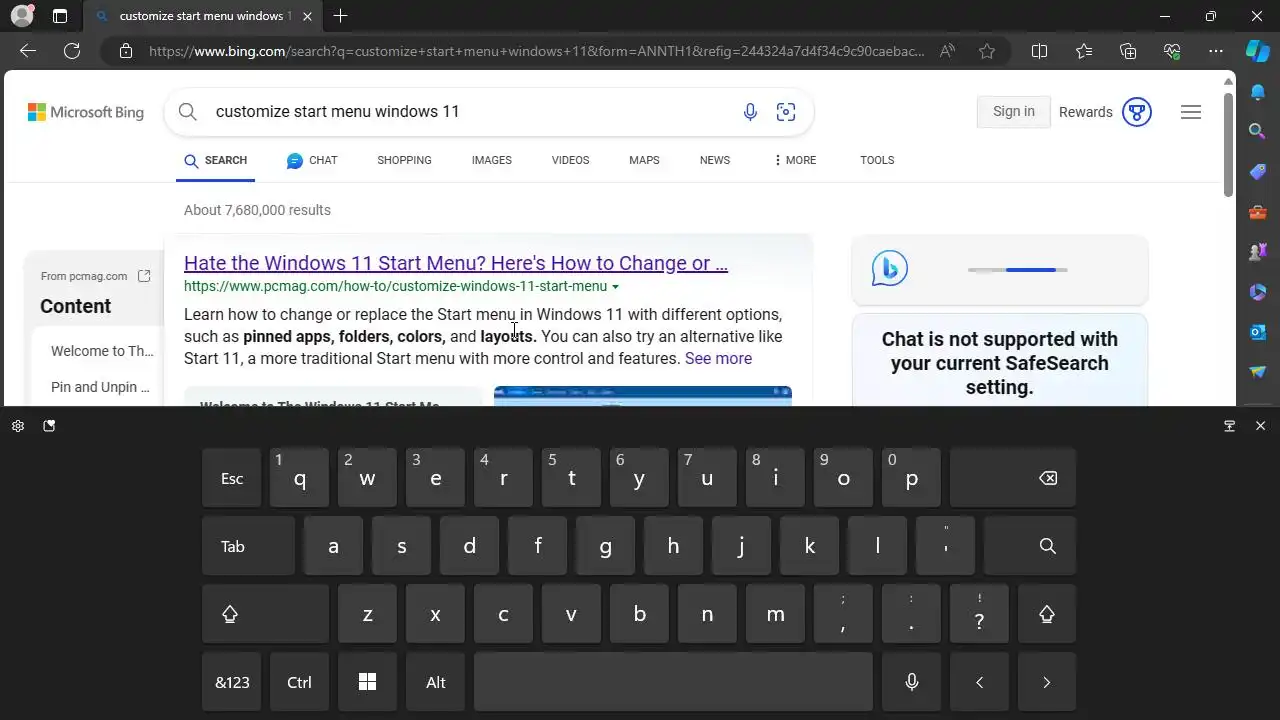Open the sidebar Games chess icon

click(1258, 252)
